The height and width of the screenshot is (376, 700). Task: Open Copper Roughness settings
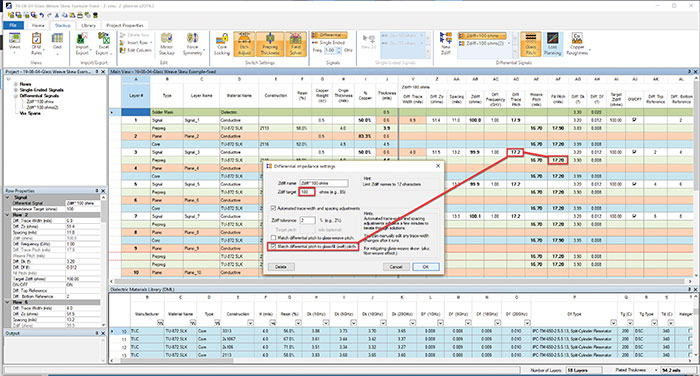point(577,44)
